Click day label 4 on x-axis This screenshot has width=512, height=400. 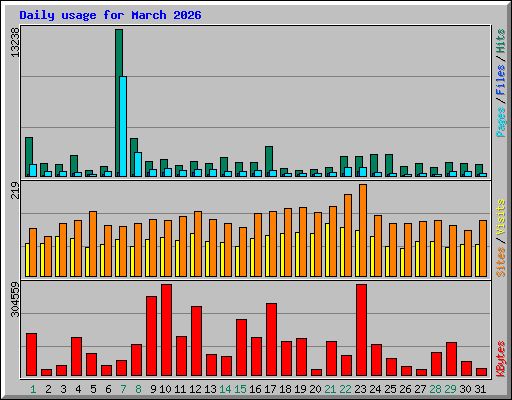pyautogui.click(x=78, y=389)
